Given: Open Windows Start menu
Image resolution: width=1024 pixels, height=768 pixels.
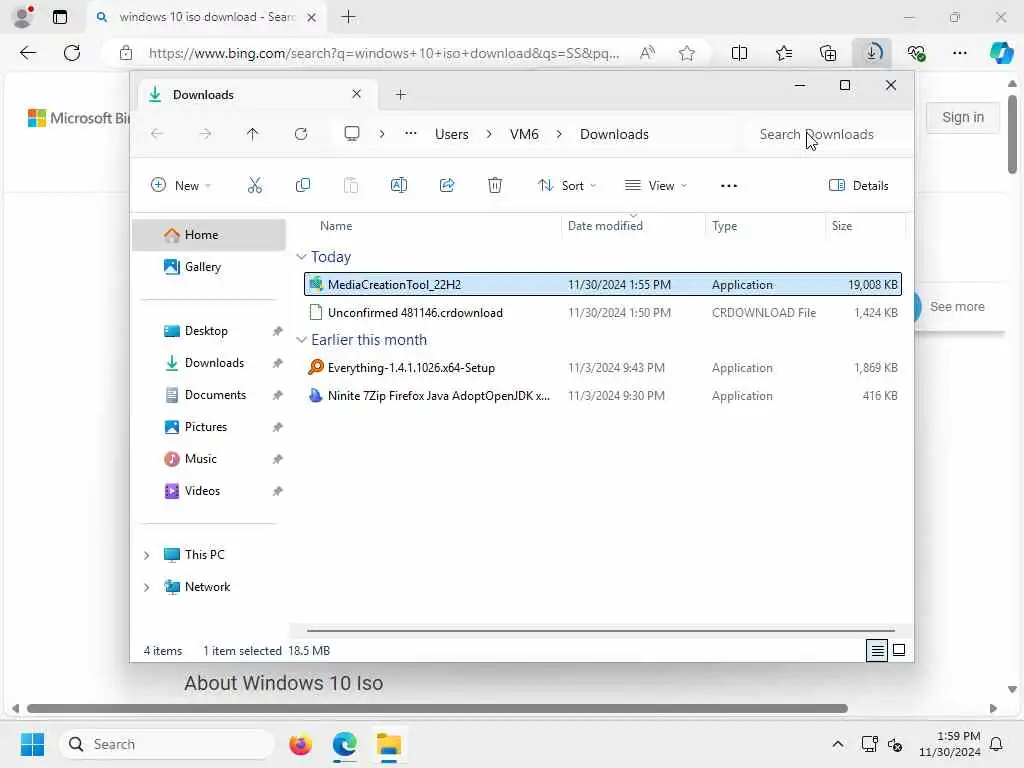Looking at the screenshot, I should pos(32,744).
